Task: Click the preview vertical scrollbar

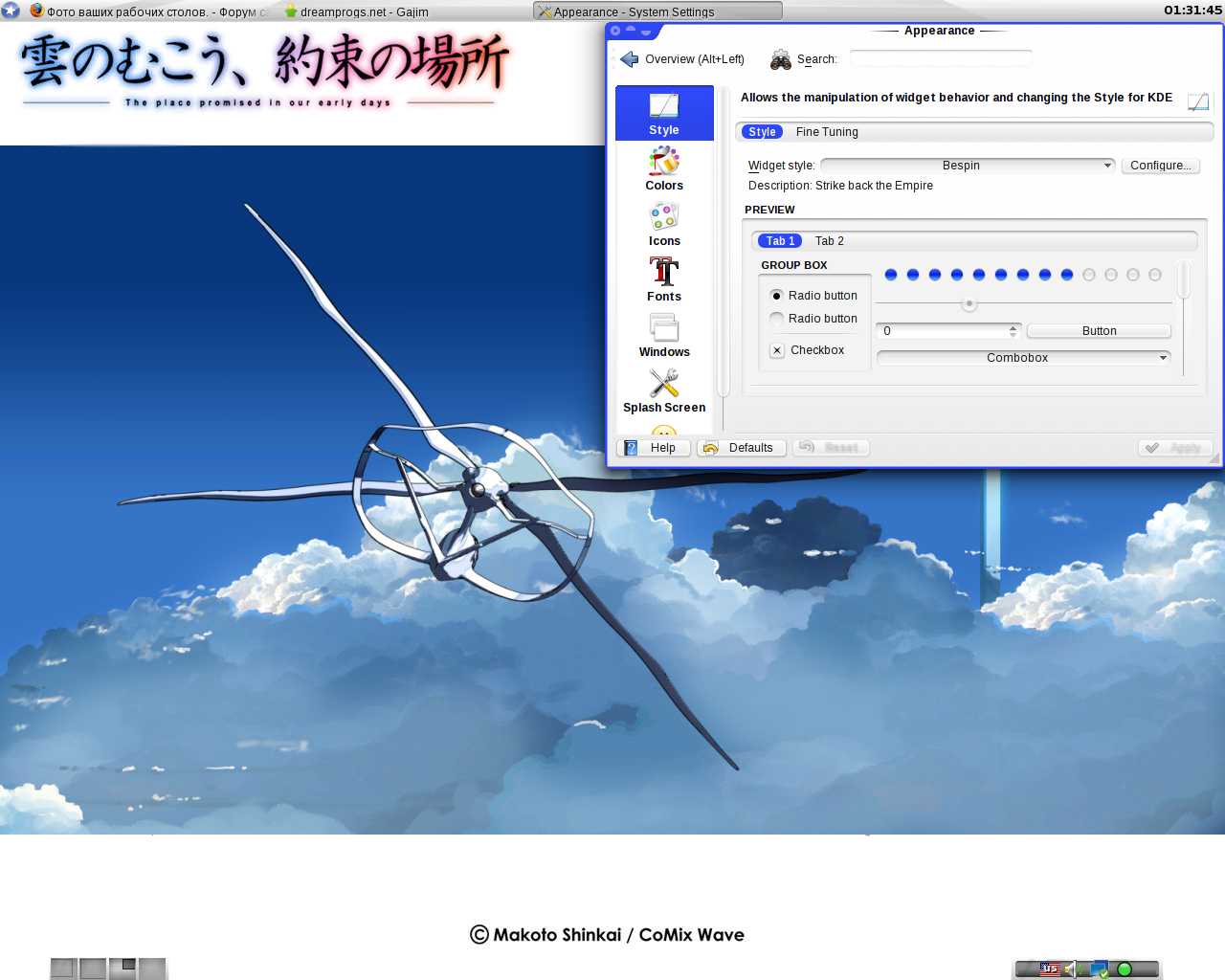Action: click(x=1184, y=317)
